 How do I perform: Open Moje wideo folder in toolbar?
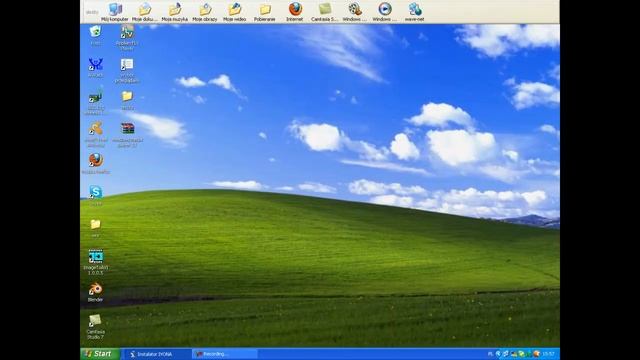[235, 12]
